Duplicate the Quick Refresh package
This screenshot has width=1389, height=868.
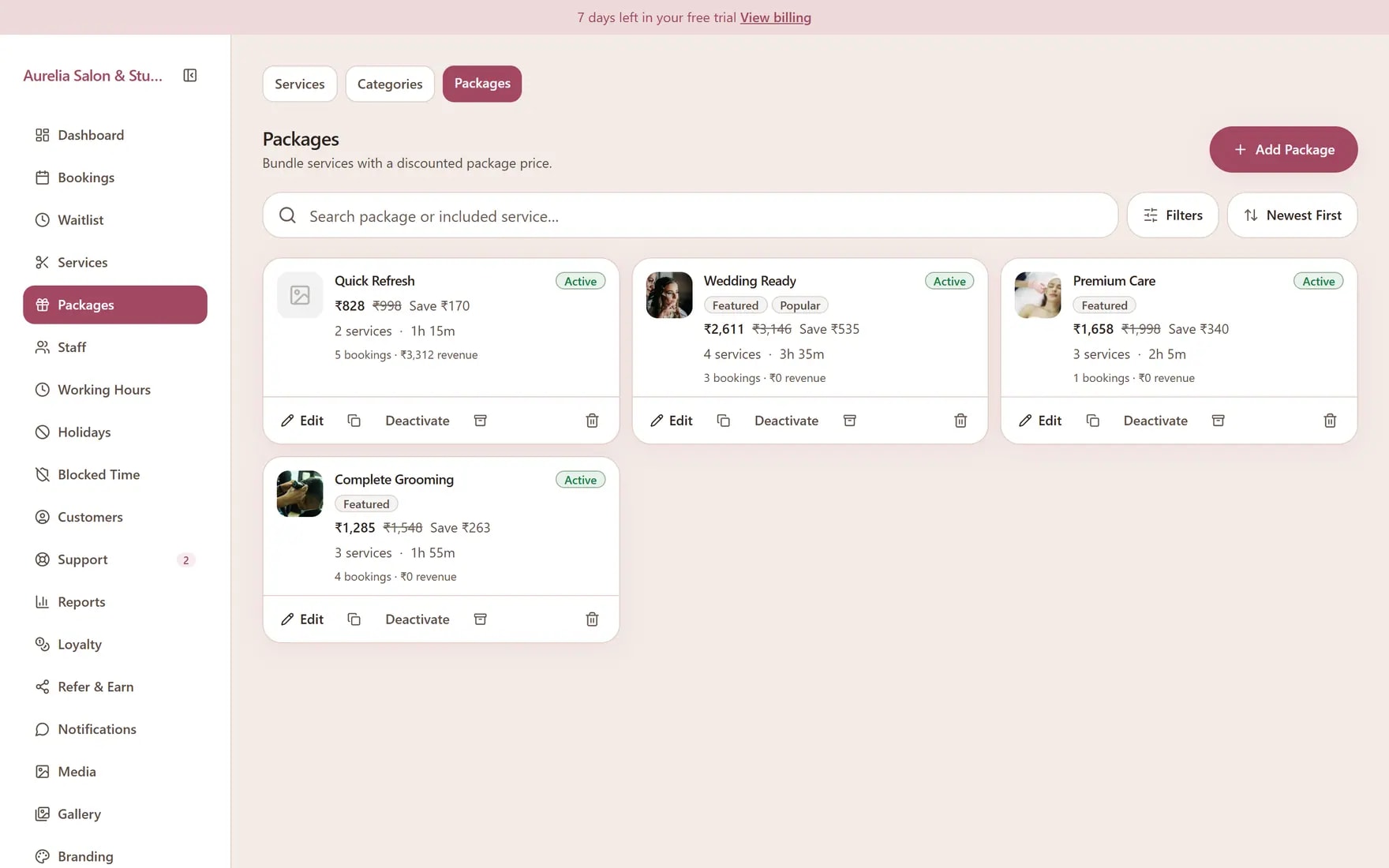point(354,421)
